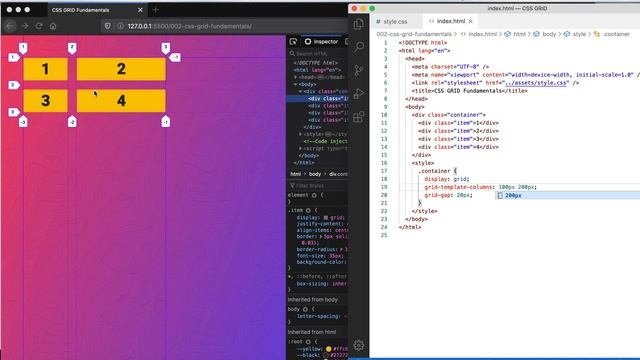Expand the style node in Inspector

300,134
